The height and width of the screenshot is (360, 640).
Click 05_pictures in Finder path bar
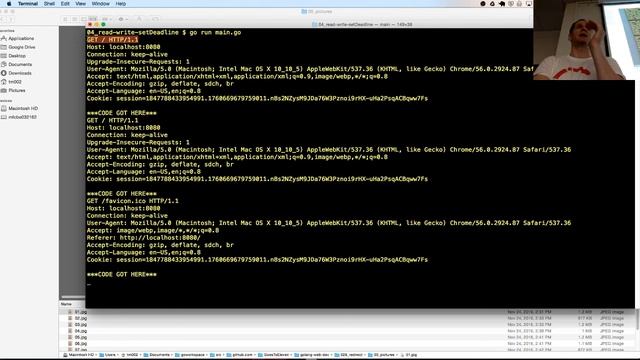tap(384, 355)
